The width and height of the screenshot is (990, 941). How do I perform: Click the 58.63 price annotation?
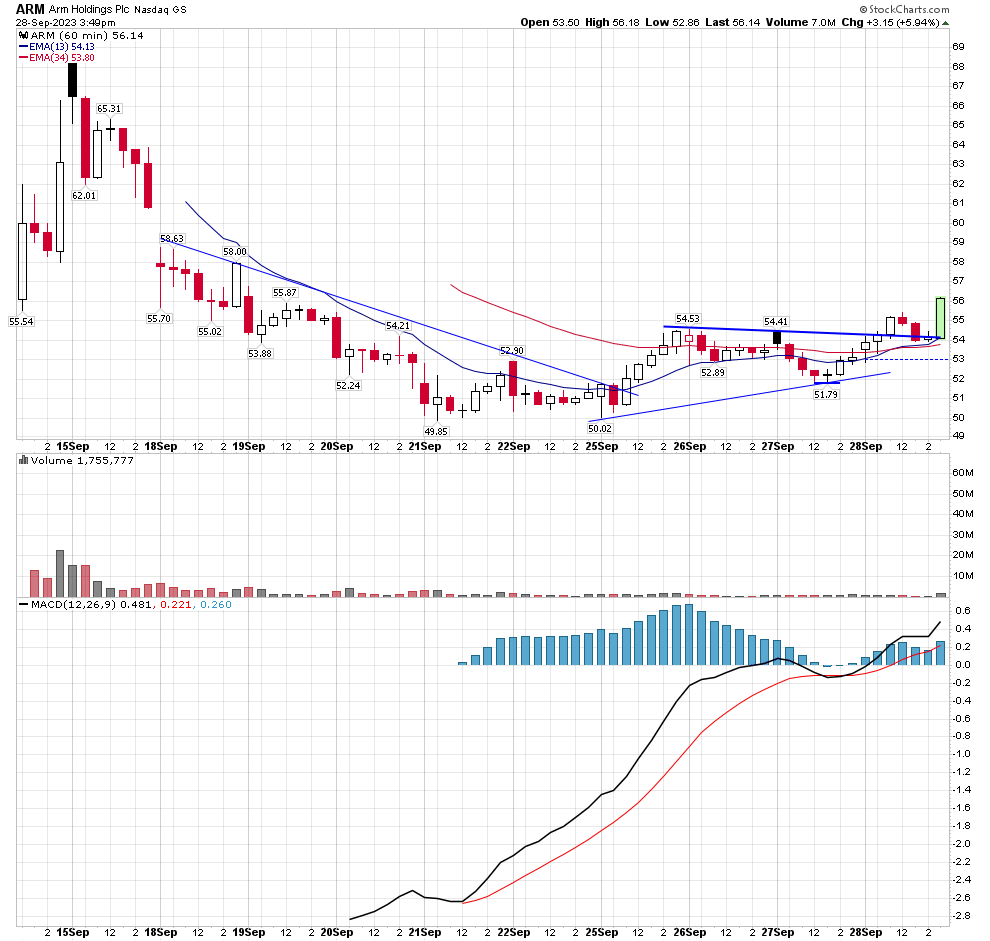click(x=172, y=239)
